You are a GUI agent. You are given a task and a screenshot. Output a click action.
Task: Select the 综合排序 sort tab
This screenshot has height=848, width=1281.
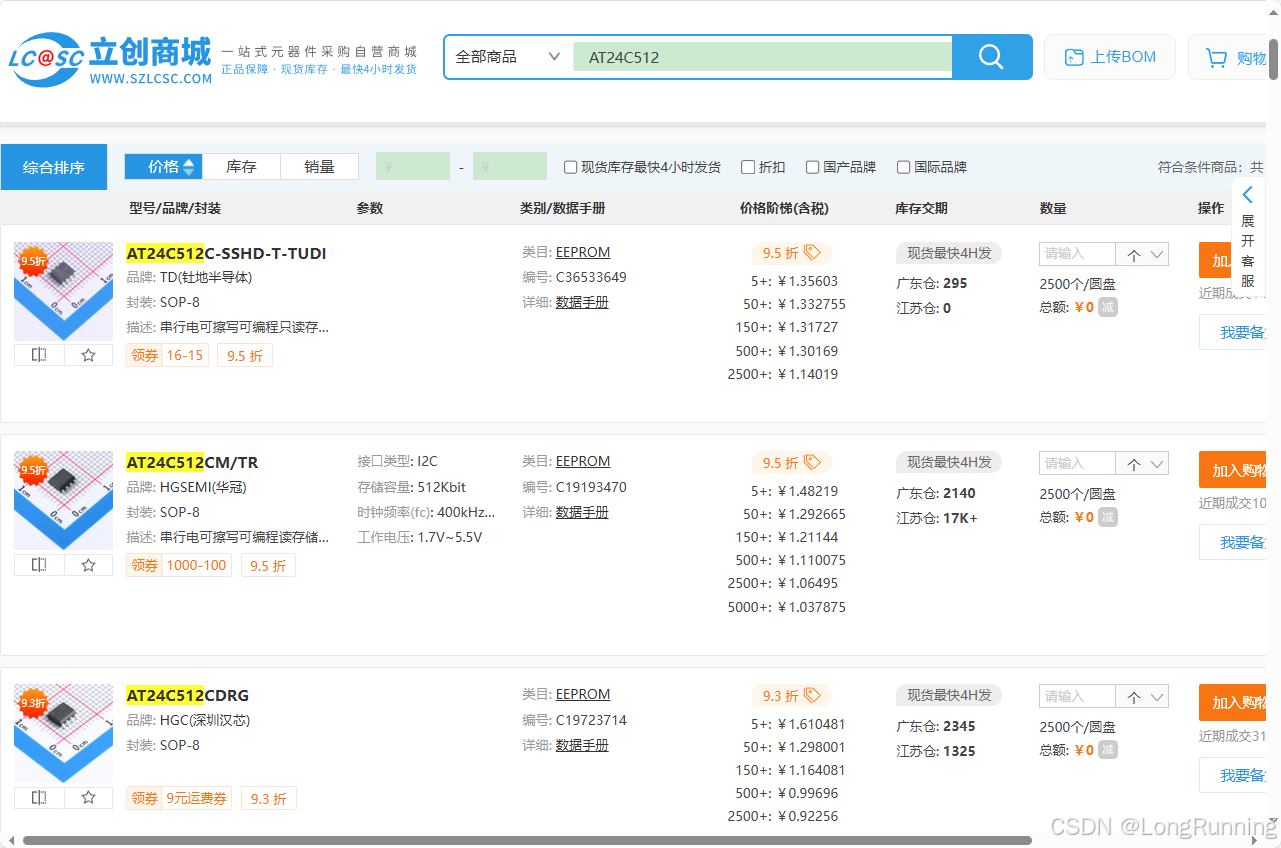pos(54,167)
